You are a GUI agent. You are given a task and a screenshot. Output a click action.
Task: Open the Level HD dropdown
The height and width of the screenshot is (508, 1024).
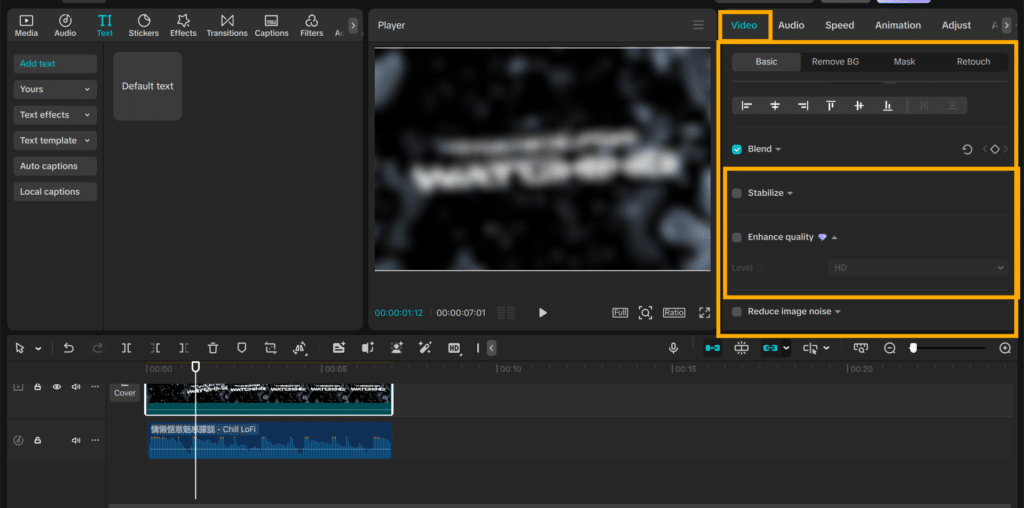tap(918, 268)
